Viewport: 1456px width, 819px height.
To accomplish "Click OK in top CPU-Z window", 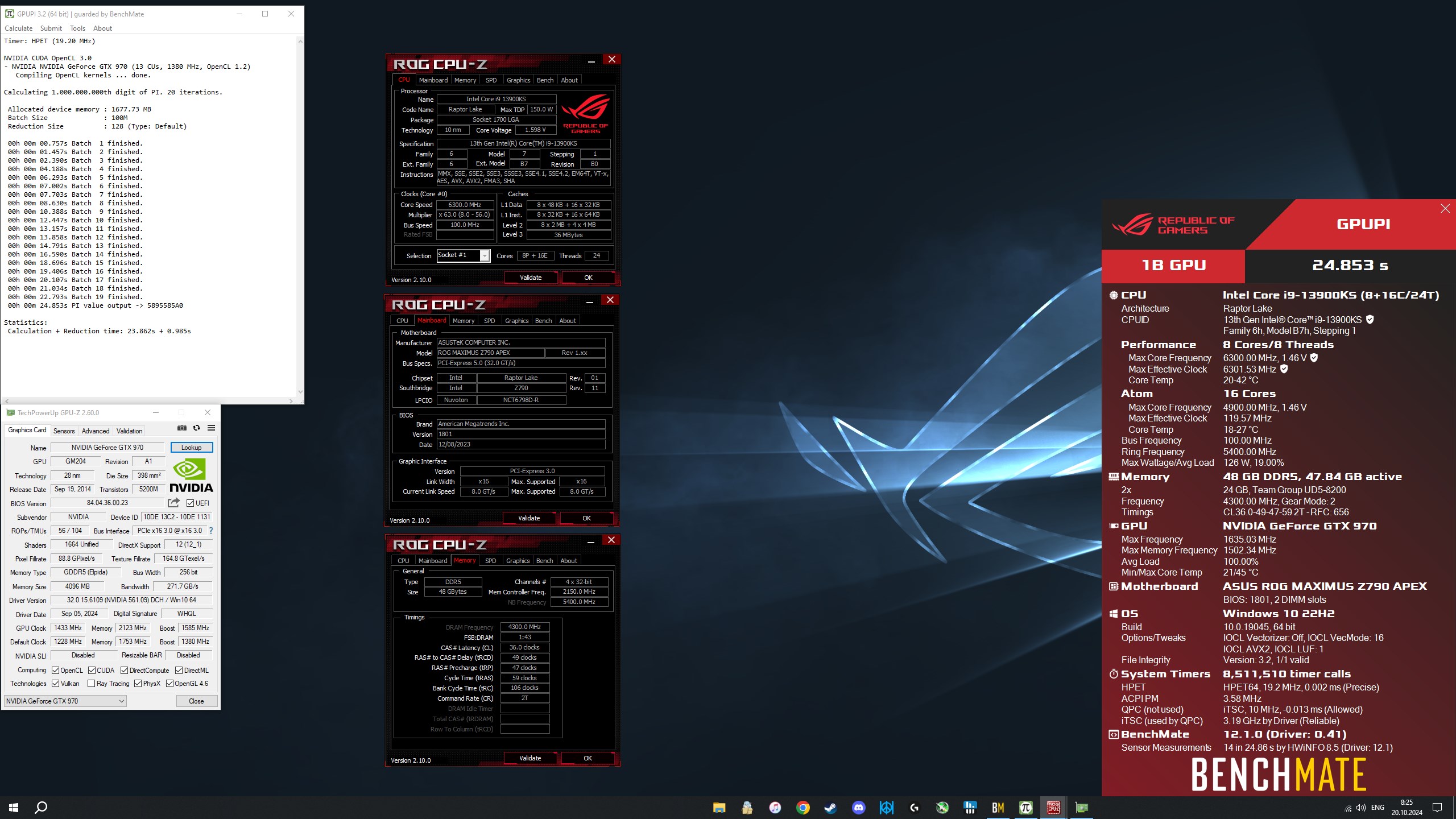I will (x=588, y=278).
